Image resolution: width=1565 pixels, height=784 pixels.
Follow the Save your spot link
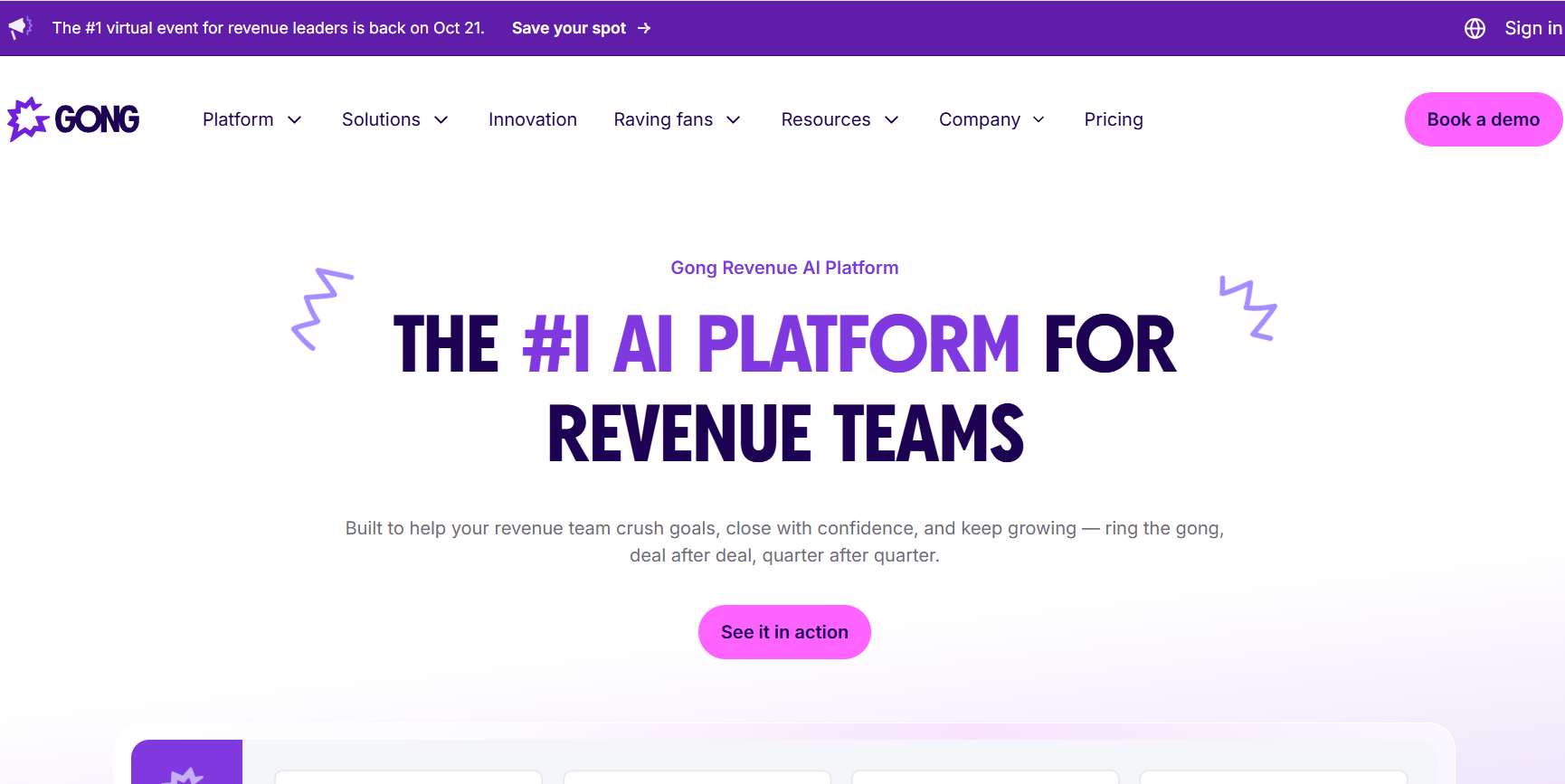pos(568,28)
